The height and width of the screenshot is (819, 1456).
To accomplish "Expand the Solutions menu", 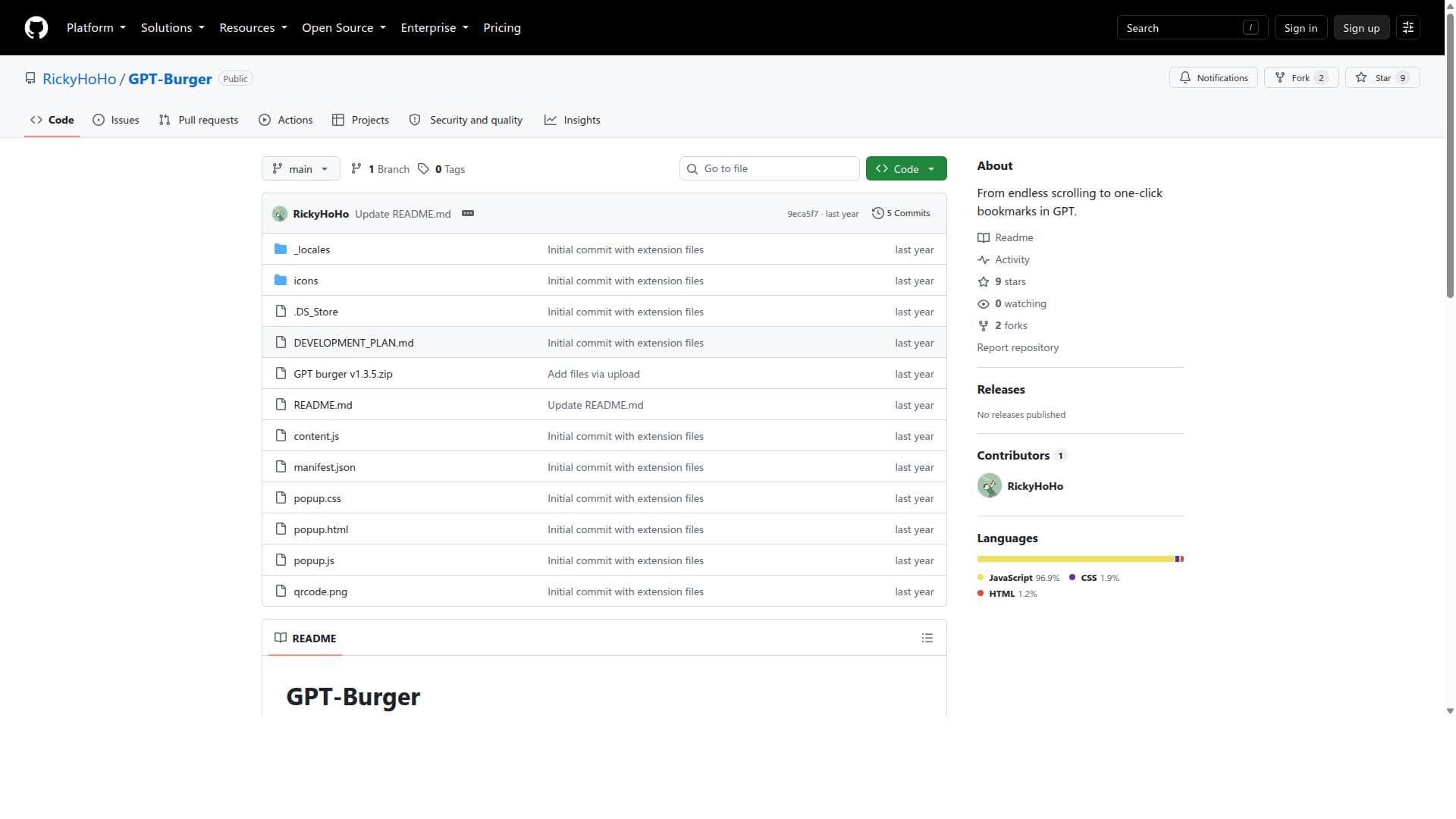I will click(x=173, y=28).
